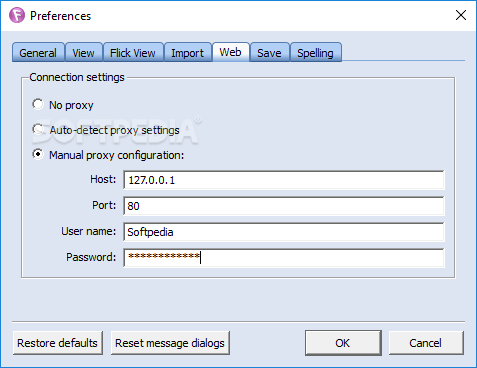Dismiss changes with the Cancel button
This screenshot has width=477, height=368.
pyautogui.click(x=426, y=343)
